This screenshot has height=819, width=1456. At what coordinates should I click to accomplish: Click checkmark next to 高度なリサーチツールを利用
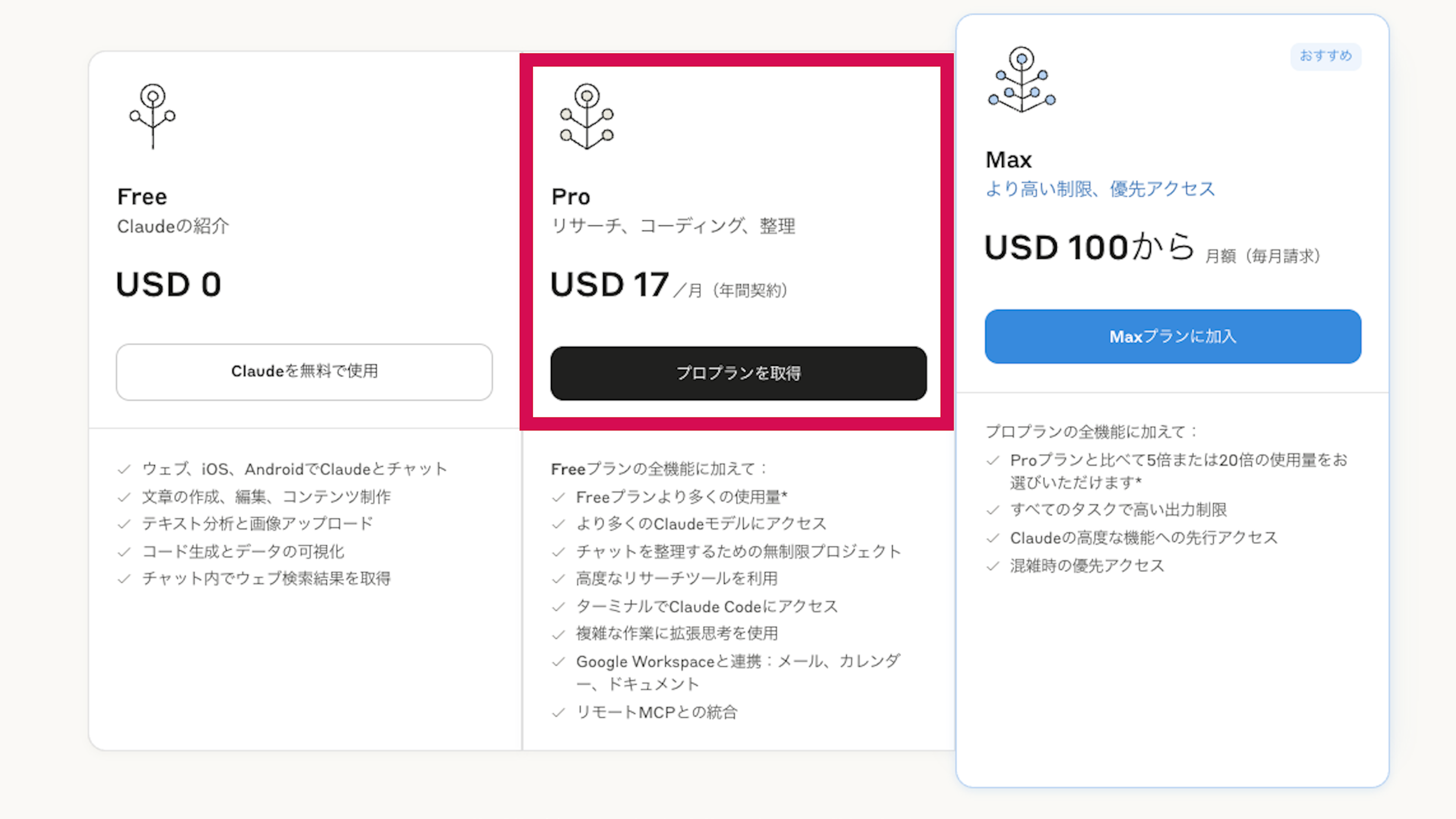[x=559, y=579]
